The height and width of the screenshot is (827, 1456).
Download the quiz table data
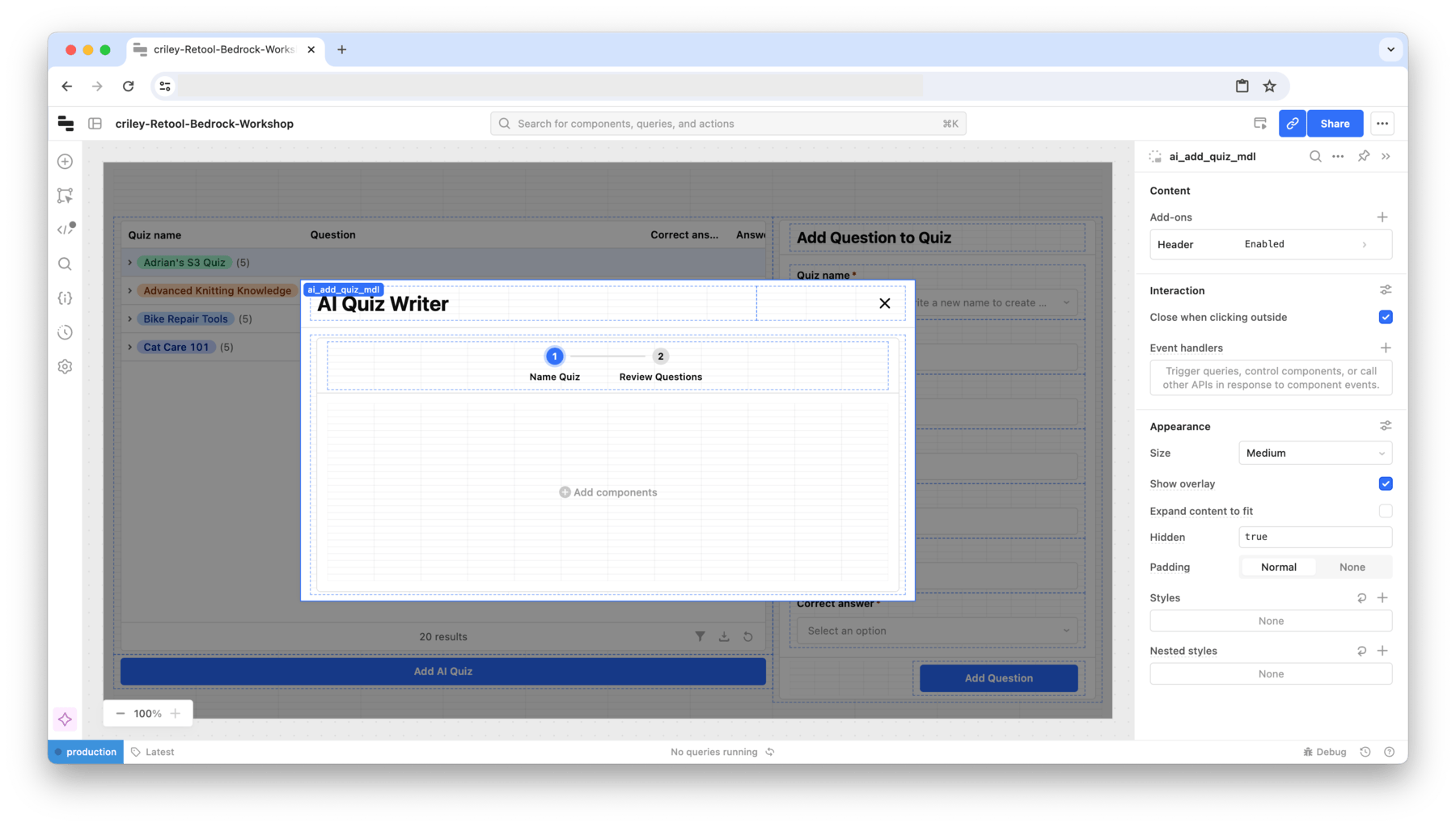pyautogui.click(x=724, y=637)
